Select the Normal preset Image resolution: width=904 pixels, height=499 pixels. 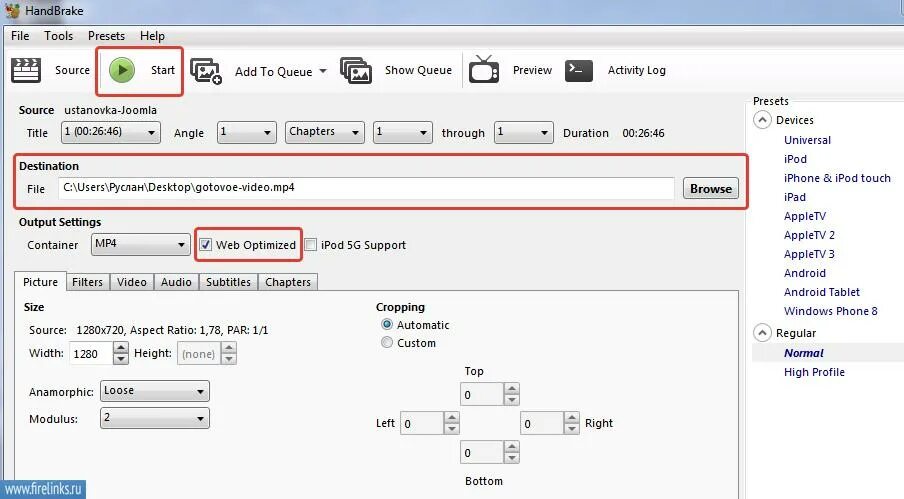804,353
